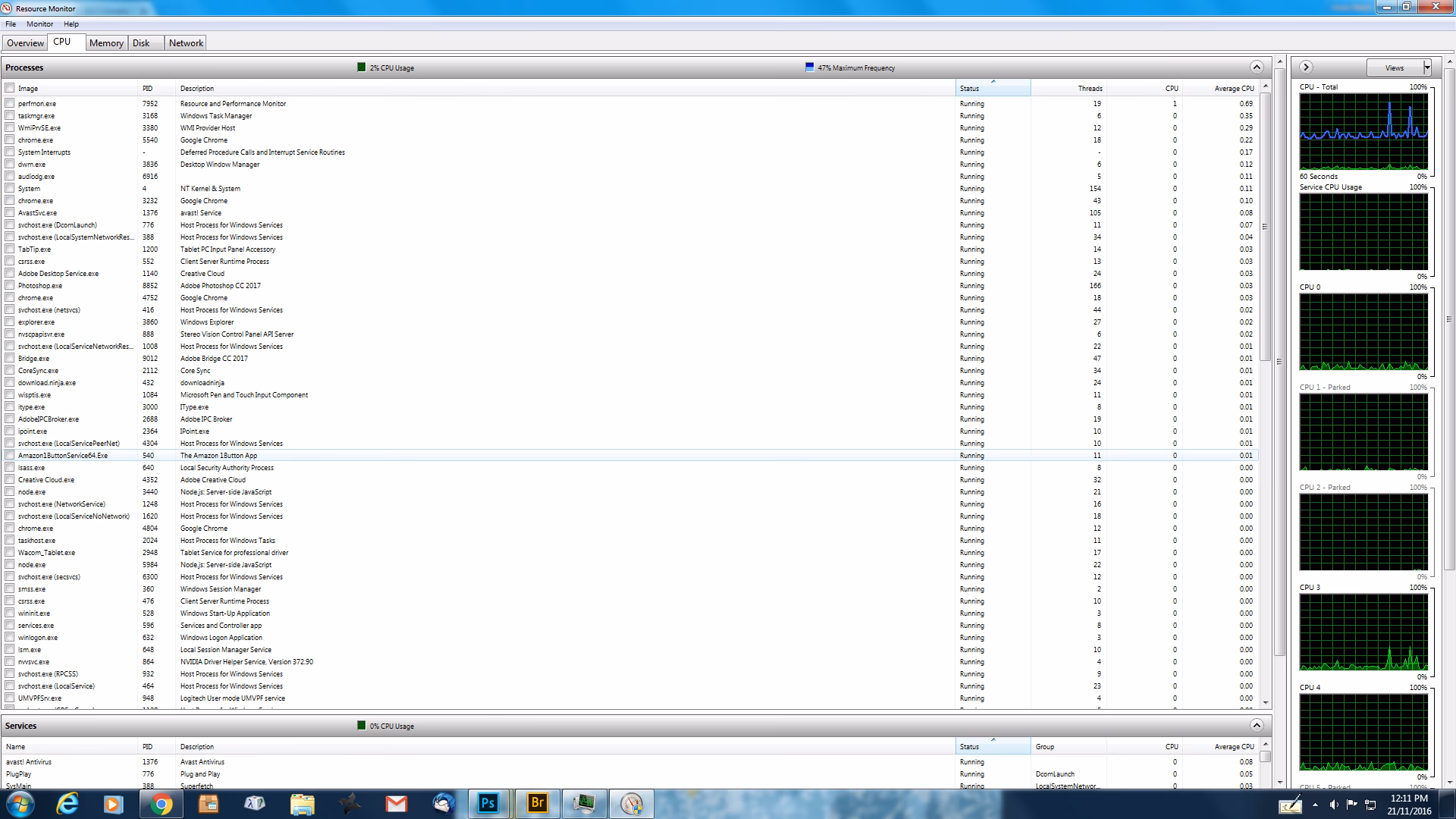Click green CPU Usage indicator in Services header

pyautogui.click(x=362, y=726)
